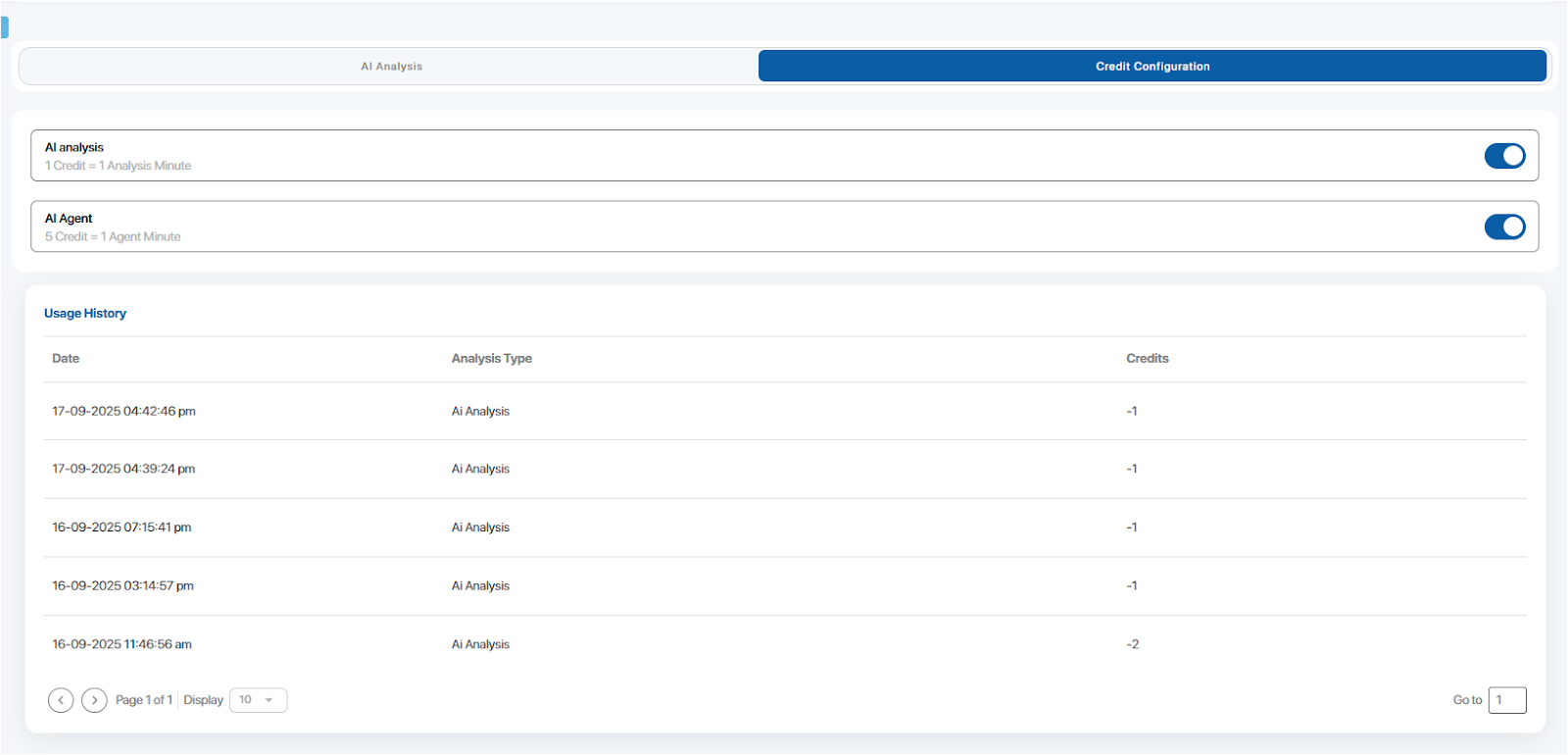Disable the AI analysis credit toggle
The width and height of the screenshot is (1568, 755).
click(1503, 156)
